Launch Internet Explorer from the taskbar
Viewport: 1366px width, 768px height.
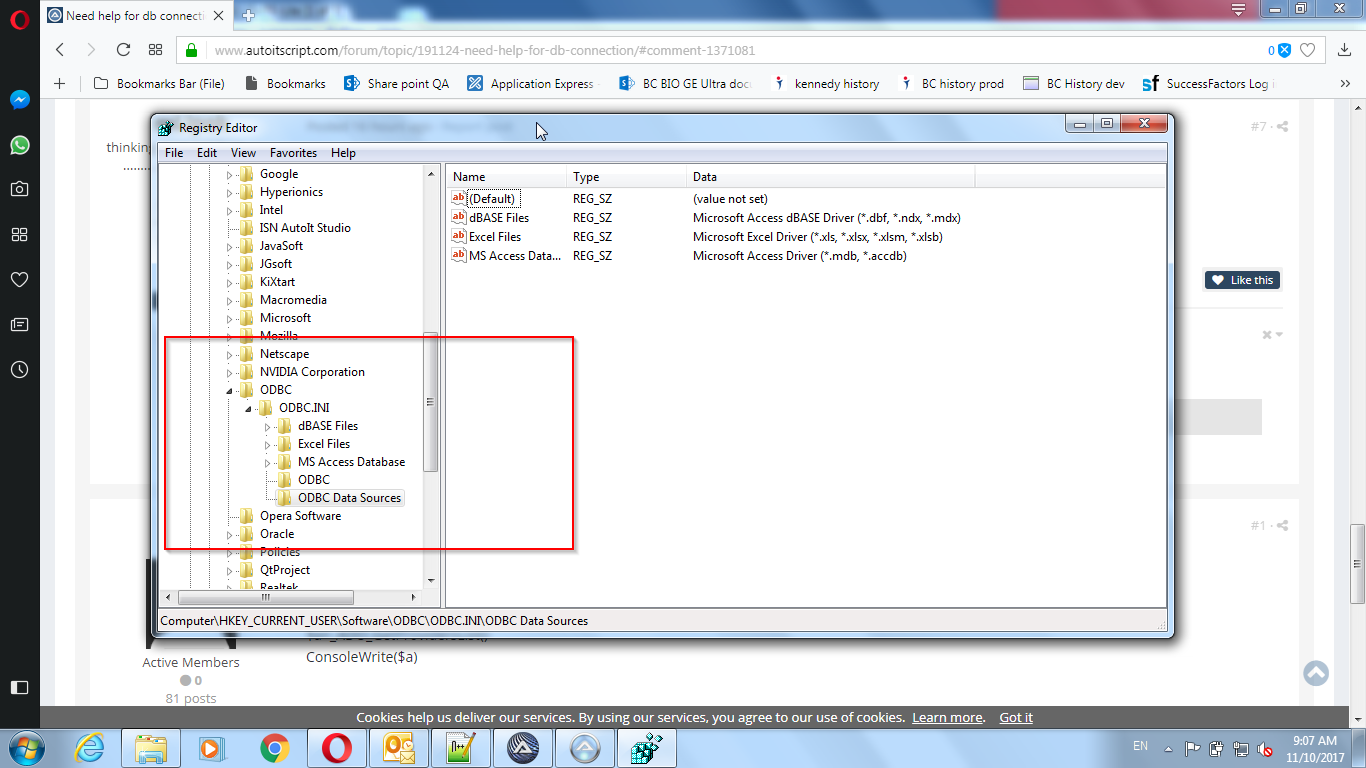[88, 747]
